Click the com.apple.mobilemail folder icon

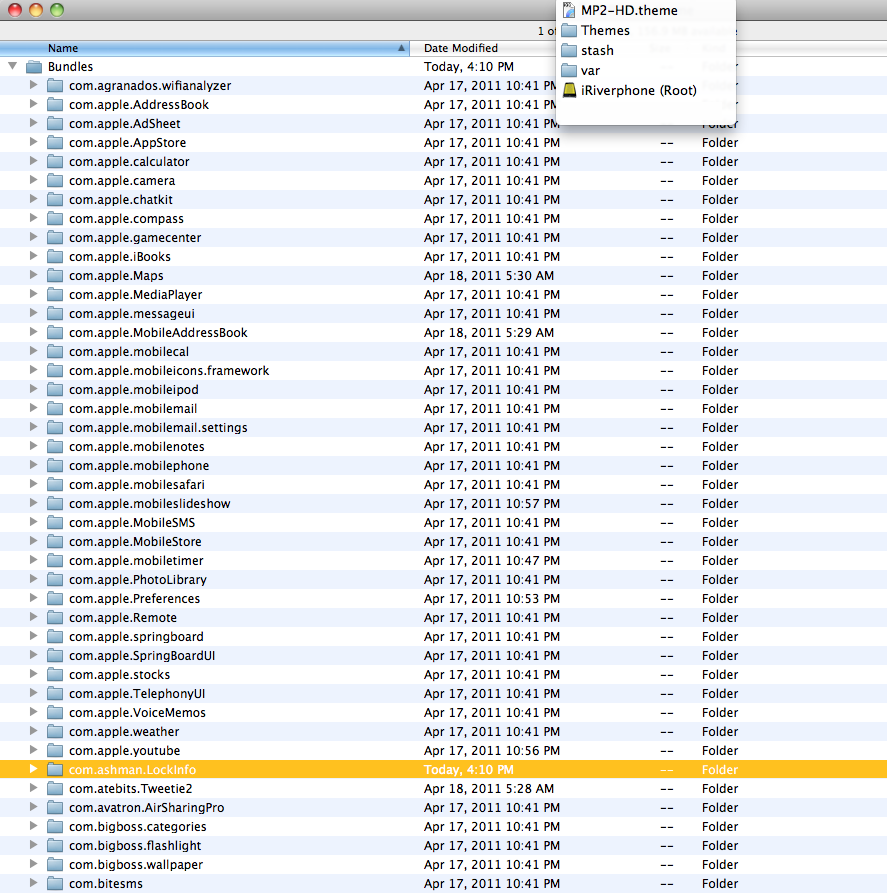tap(55, 409)
